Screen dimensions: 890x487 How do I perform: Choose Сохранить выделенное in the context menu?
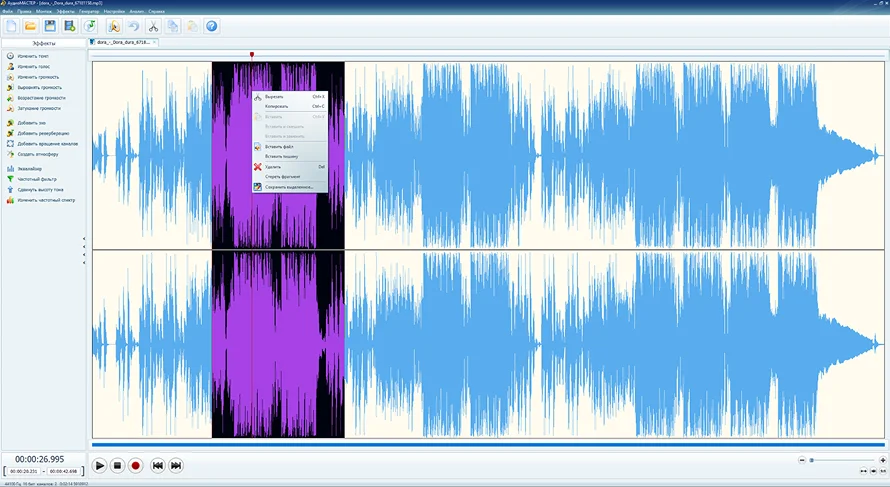[289, 187]
